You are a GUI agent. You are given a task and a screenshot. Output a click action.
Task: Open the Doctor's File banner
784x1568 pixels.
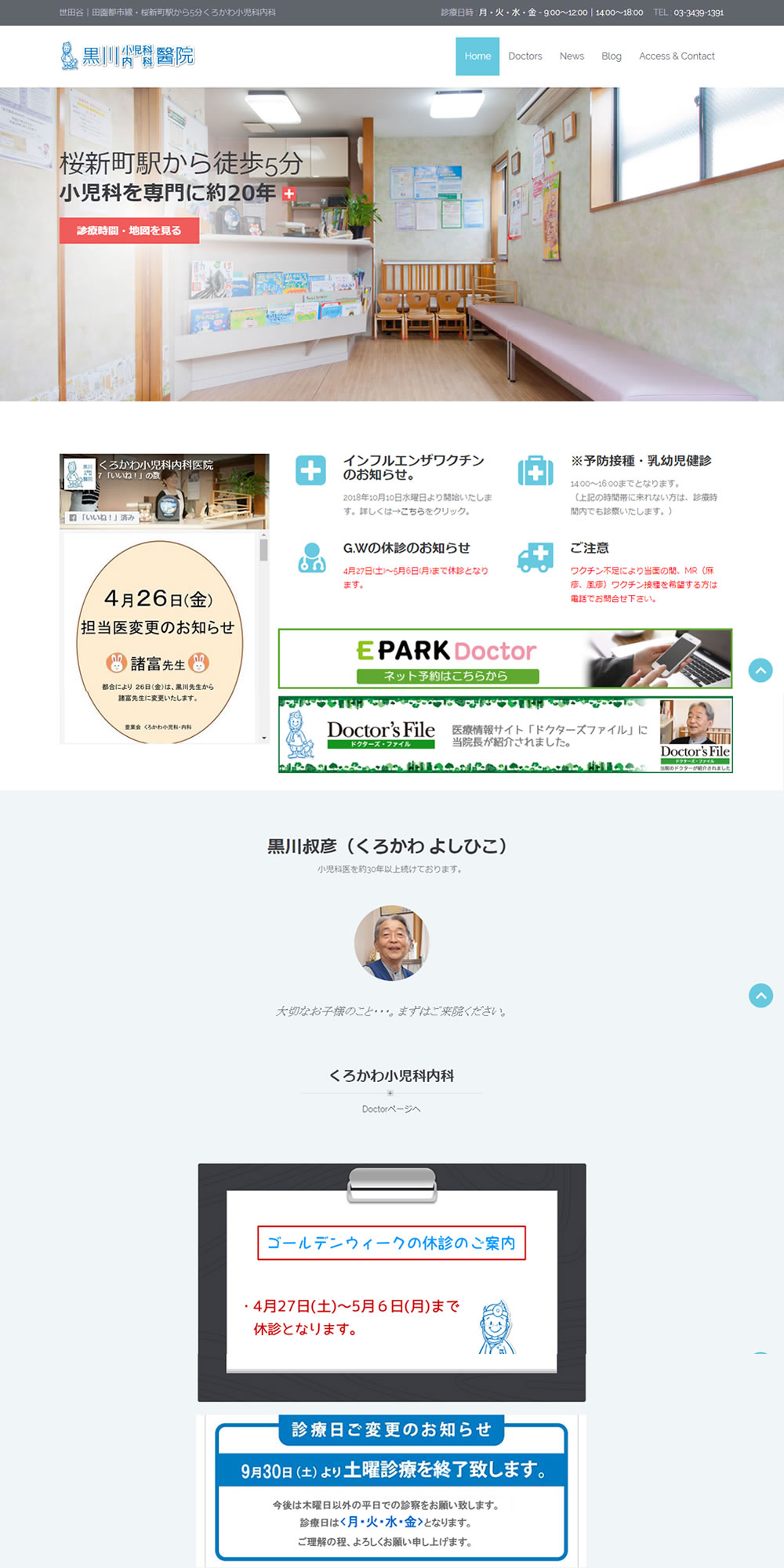(506, 735)
